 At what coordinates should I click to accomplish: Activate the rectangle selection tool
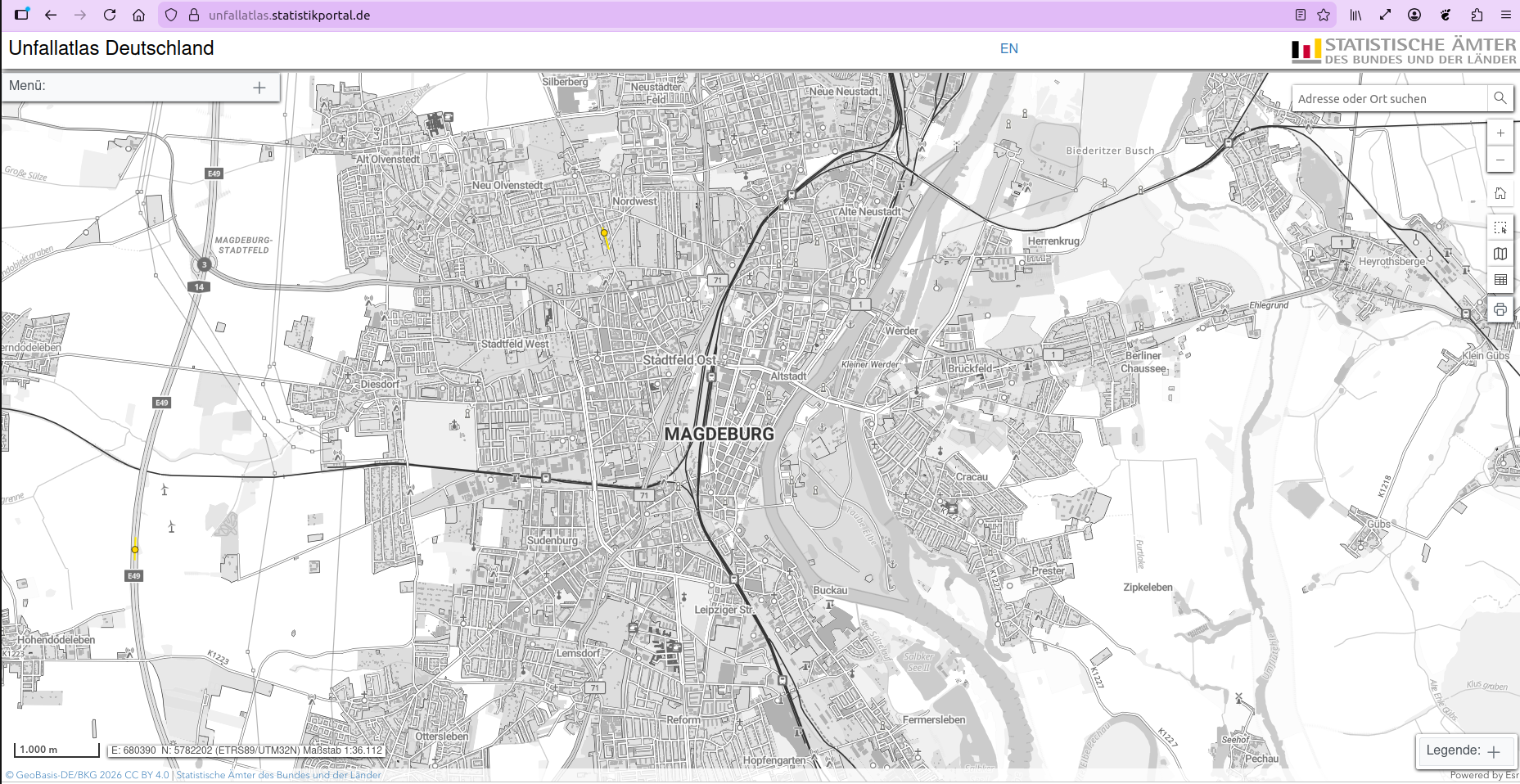pyautogui.click(x=1500, y=228)
